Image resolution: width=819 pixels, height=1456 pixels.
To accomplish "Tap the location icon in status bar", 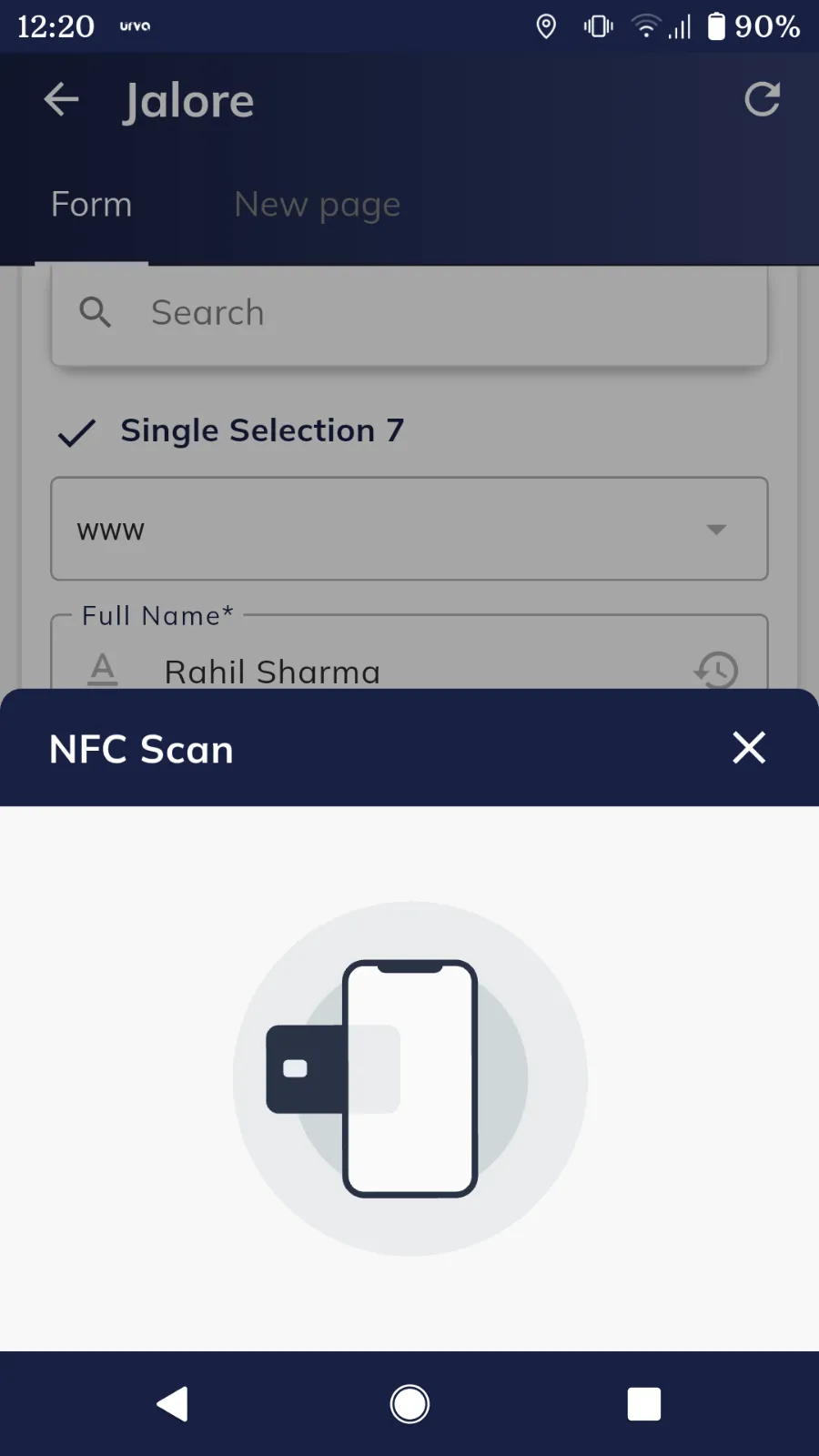I will pyautogui.click(x=546, y=26).
